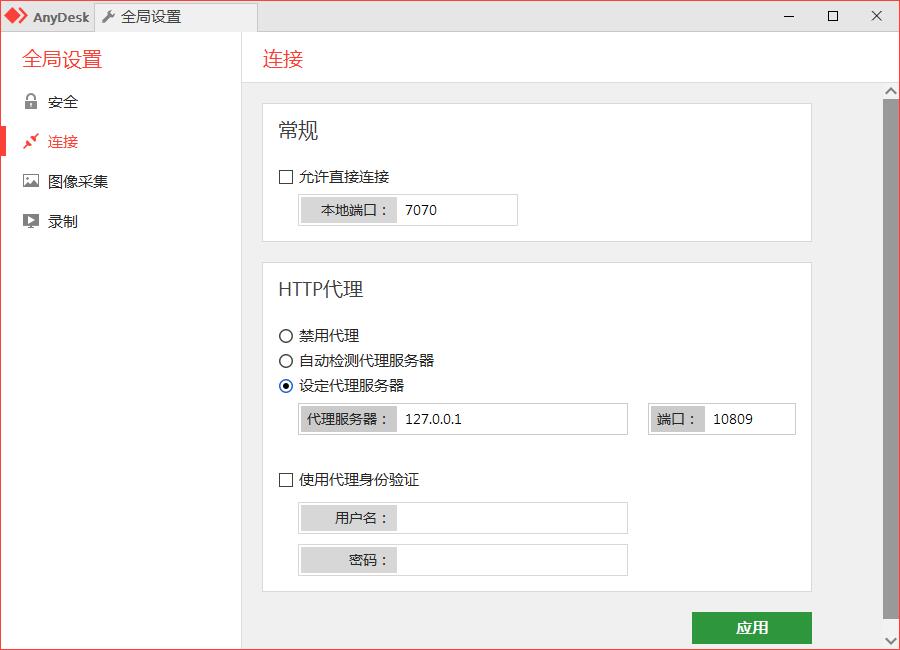Click the recording icon beside 录制
Viewport: 900px width, 650px height.
click(31, 221)
